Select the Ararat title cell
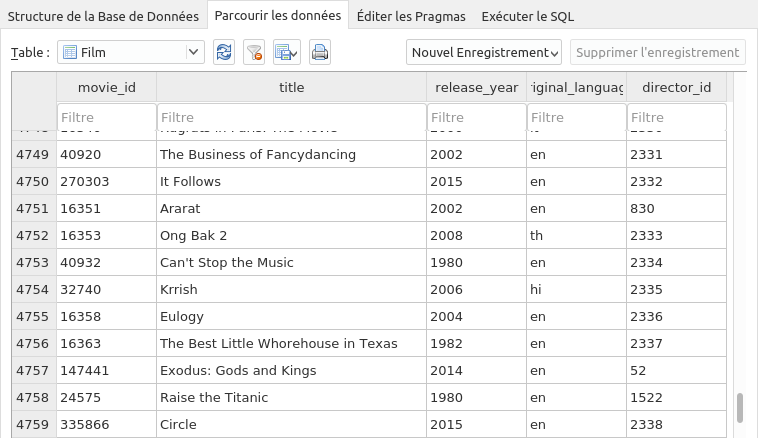Viewport: 758px width, 438px height. point(292,209)
